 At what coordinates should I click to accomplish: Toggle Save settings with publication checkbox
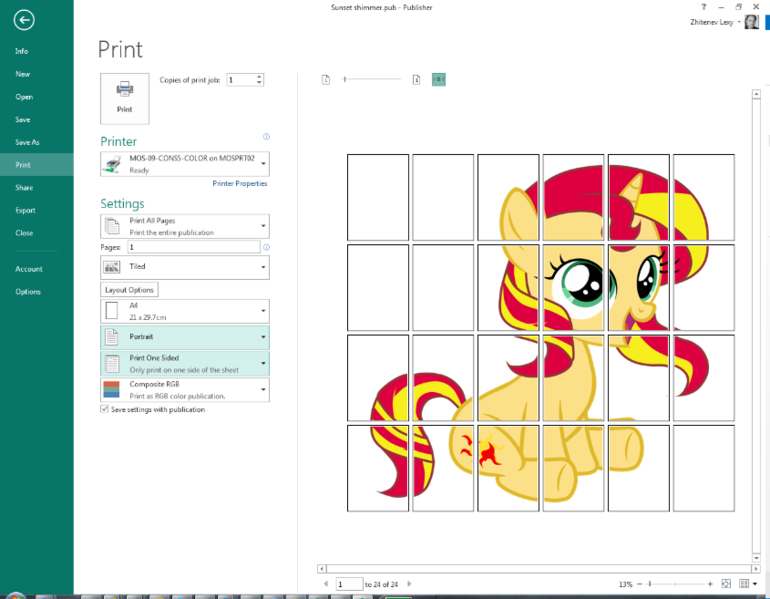tap(104, 409)
